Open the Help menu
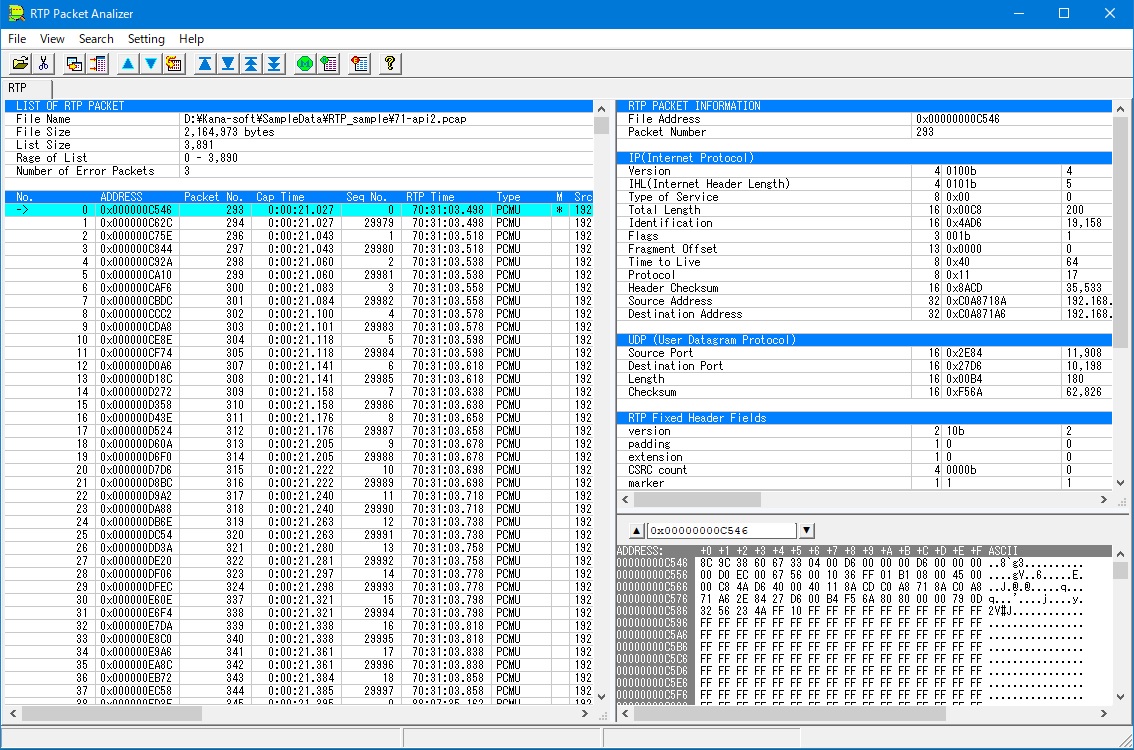This screenshot has width=1134, height=750. [x=192, y=38]
